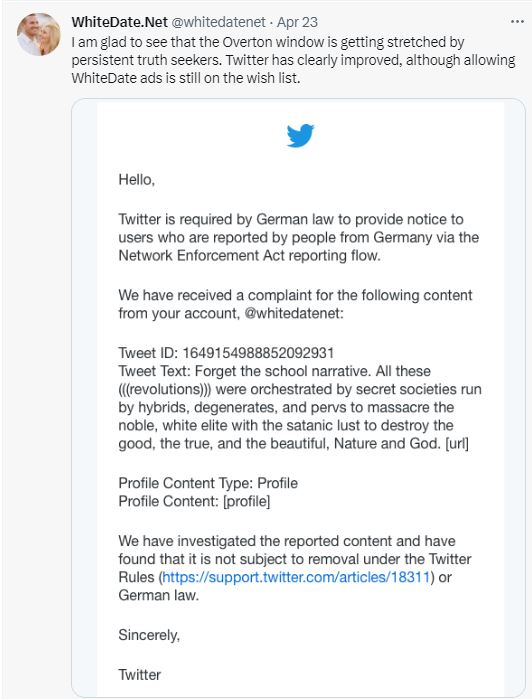Click the (((revolutions))) word in tweet text
The height and width of the screenshot is (699, 532).
pos(165,389)
